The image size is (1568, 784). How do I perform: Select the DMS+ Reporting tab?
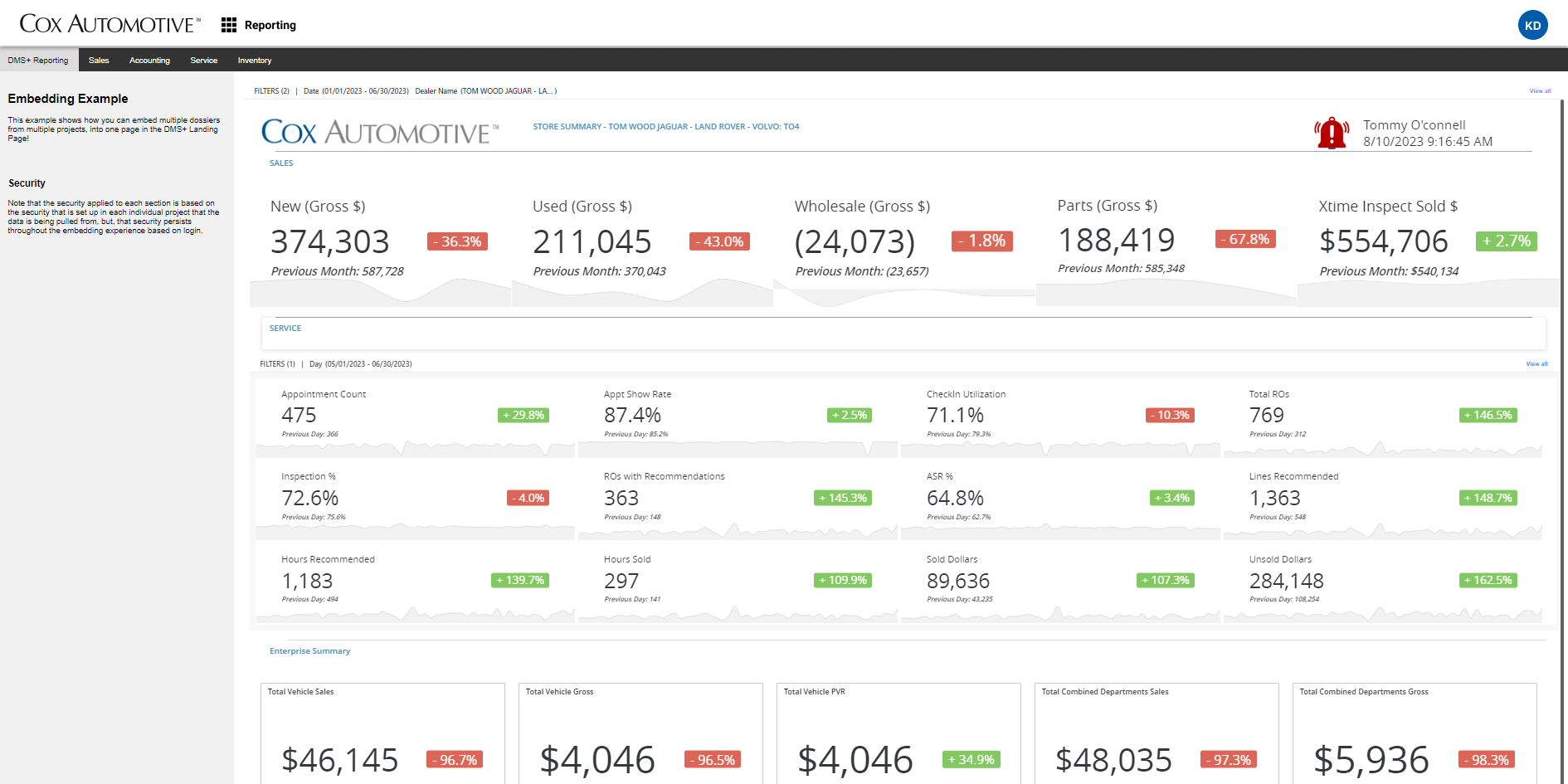(x=38, y=60)
